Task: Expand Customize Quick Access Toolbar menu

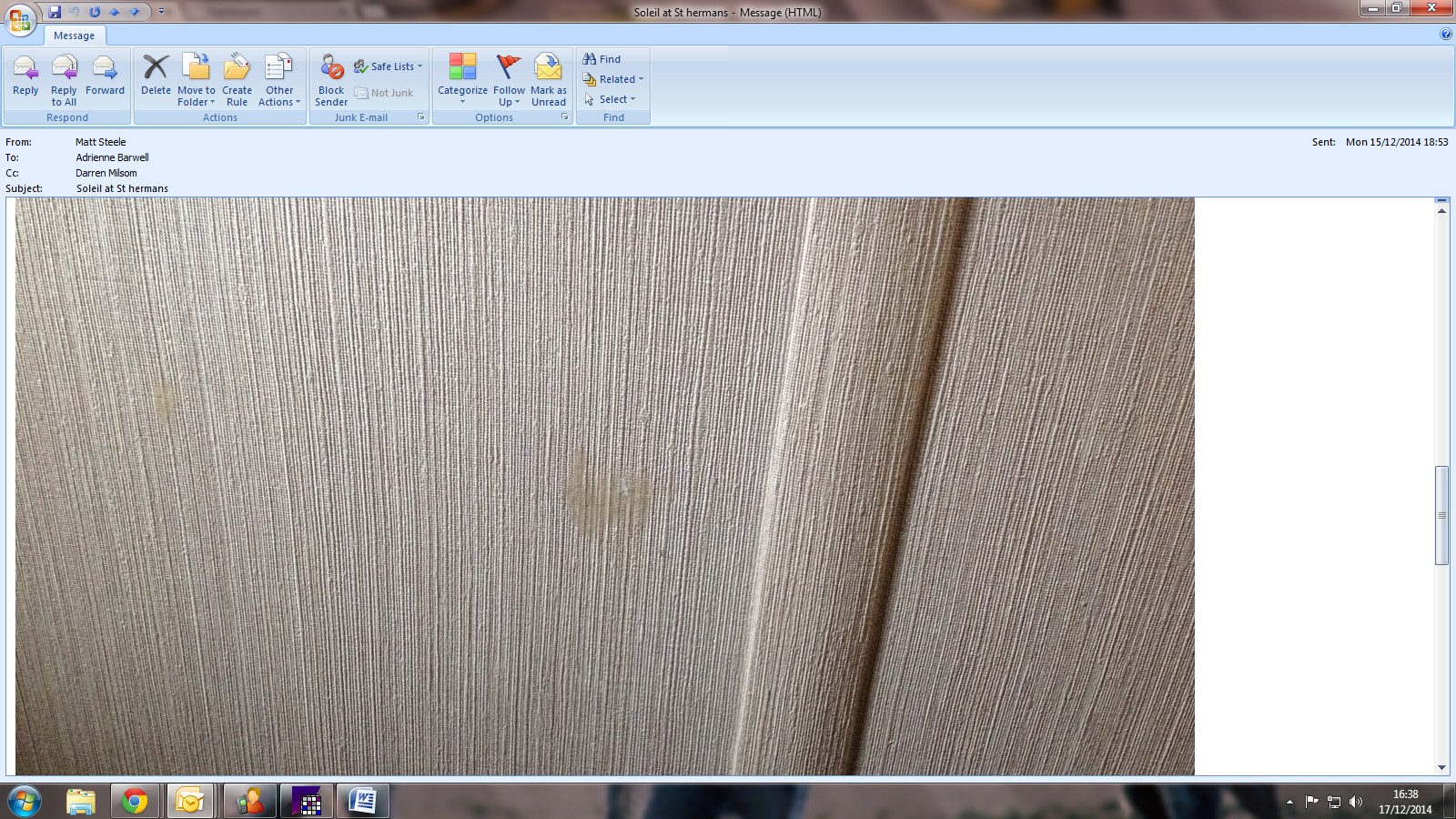Action: (x=162, y=12)
